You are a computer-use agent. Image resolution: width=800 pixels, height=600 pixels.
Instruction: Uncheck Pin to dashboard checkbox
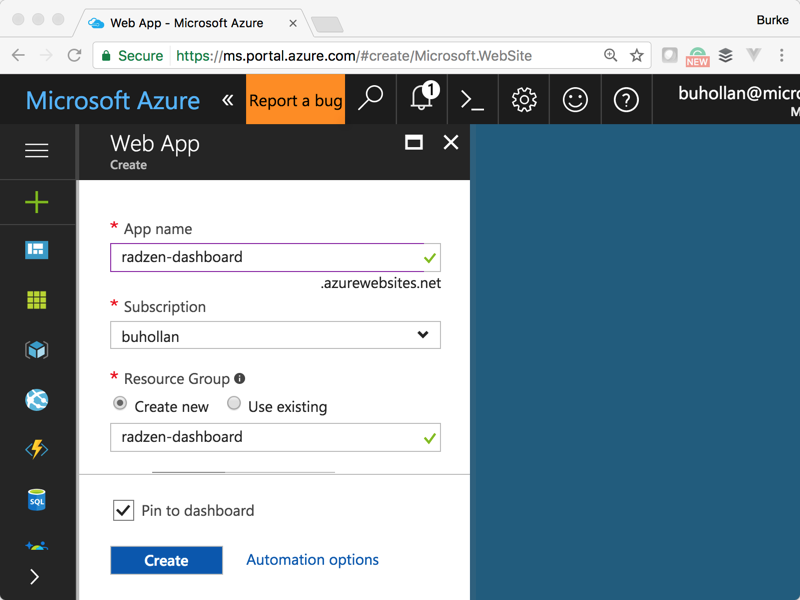coord(123,510)
